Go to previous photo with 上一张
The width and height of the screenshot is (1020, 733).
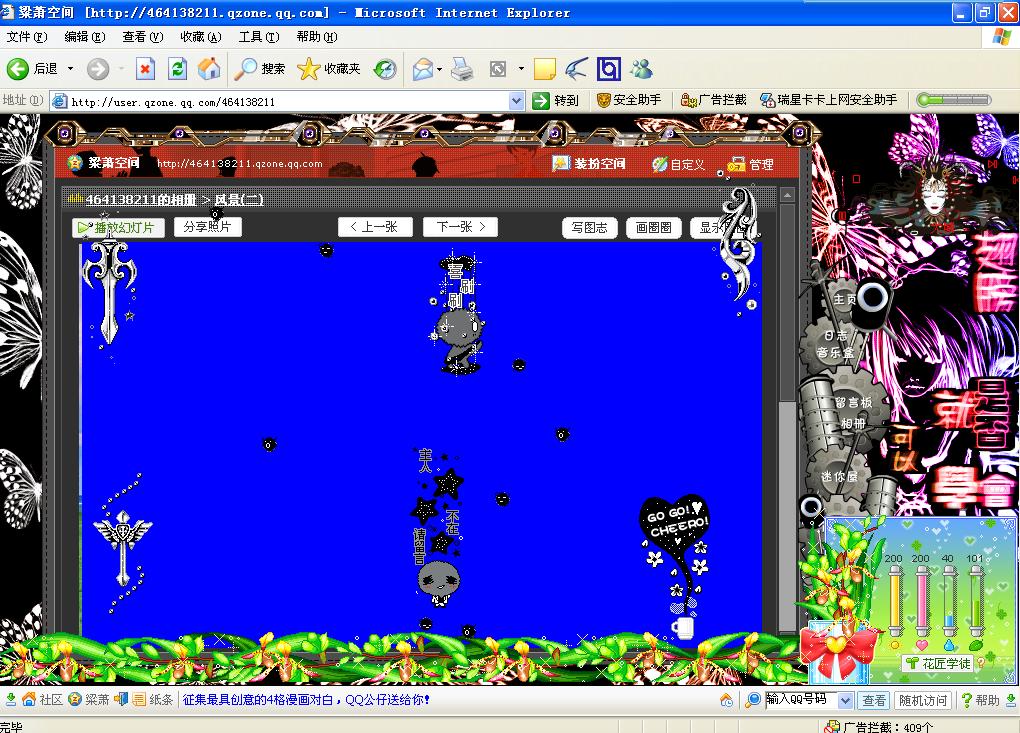click(x=375, y=226)
